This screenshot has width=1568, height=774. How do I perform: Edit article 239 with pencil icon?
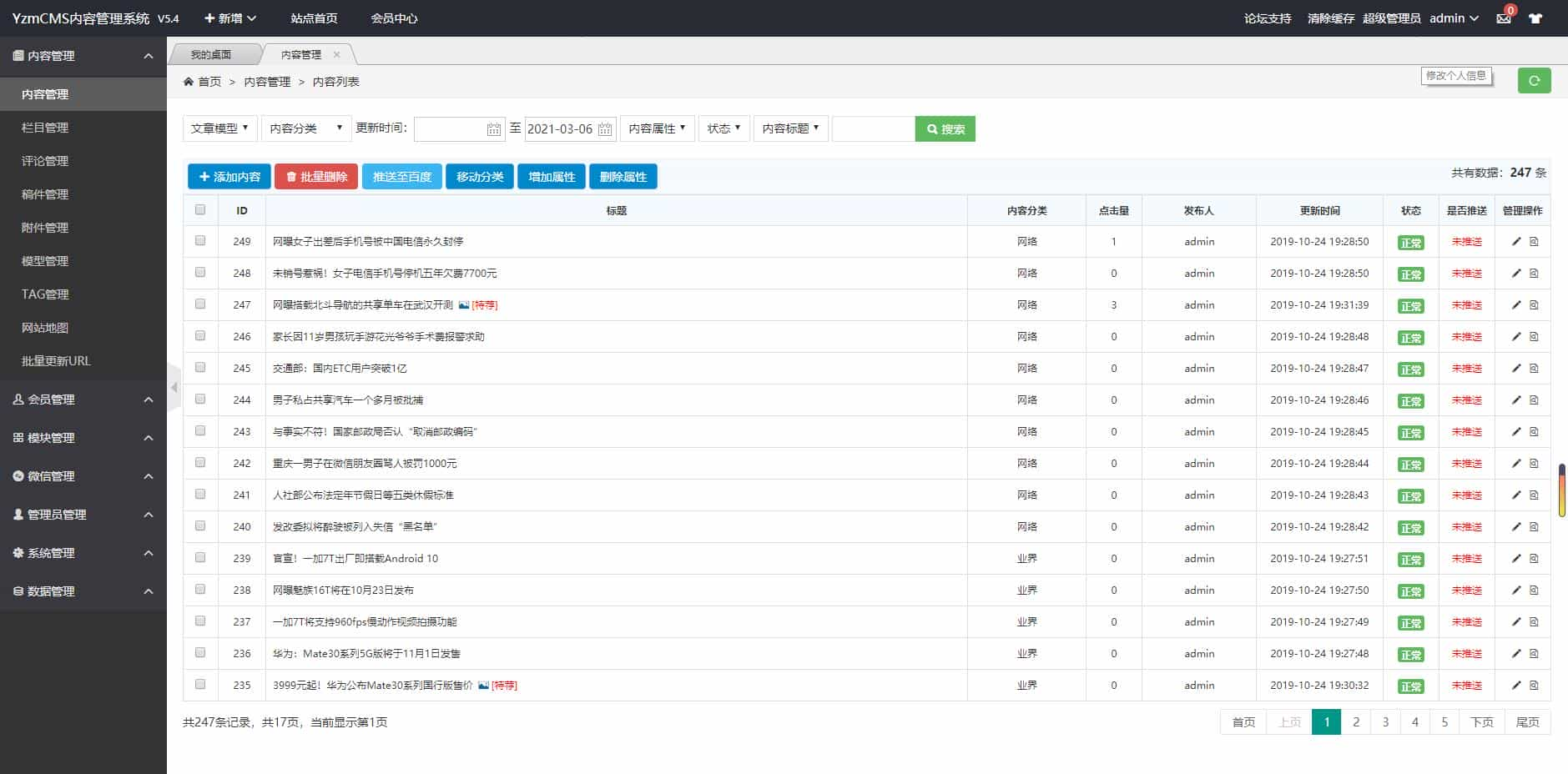1516,558
